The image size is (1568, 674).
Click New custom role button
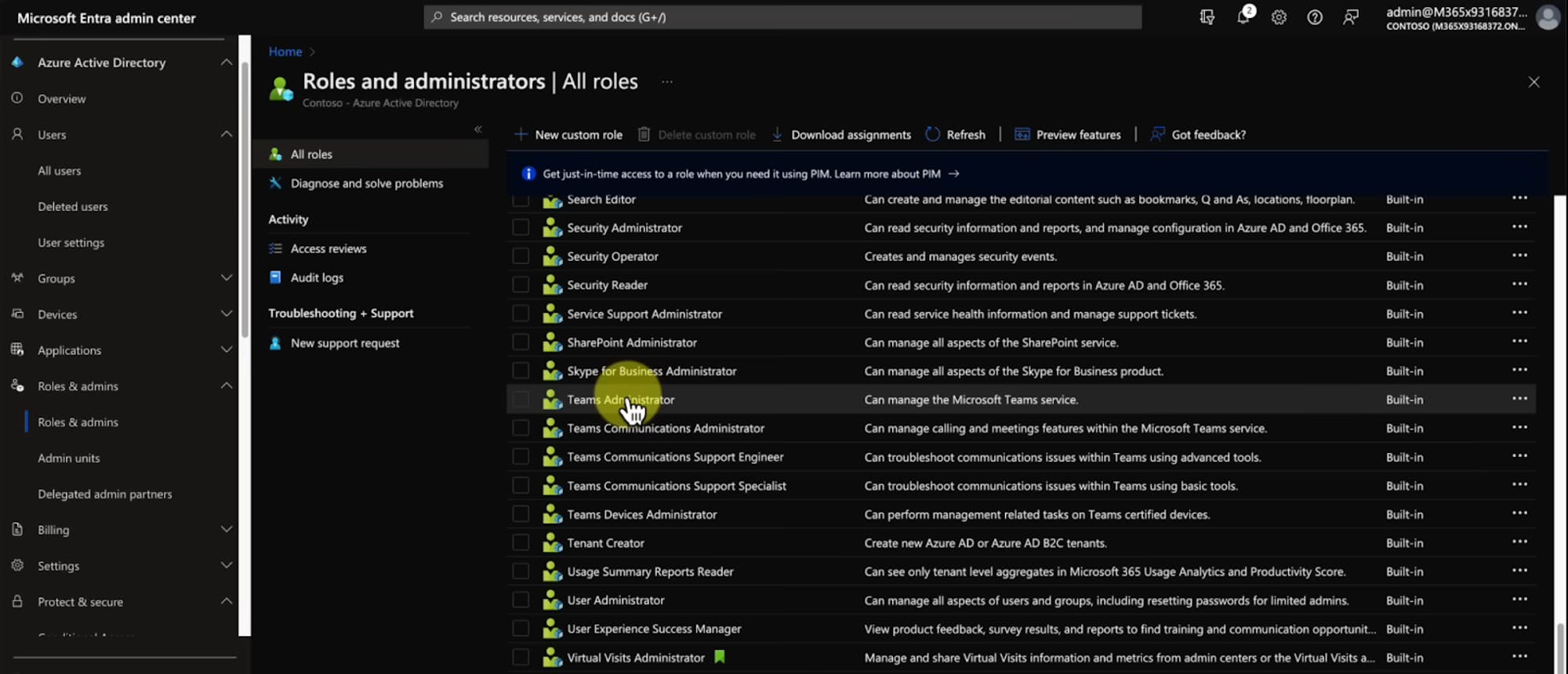568,135
